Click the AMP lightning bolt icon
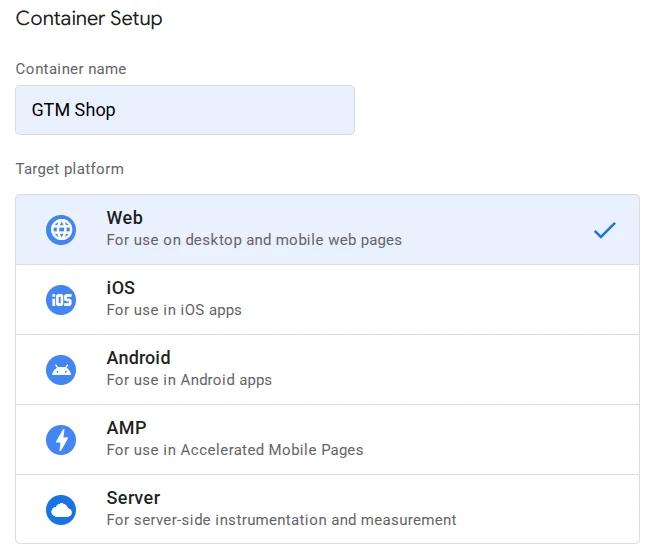Viewport: 654px width, 553px height. coord(61,440)
